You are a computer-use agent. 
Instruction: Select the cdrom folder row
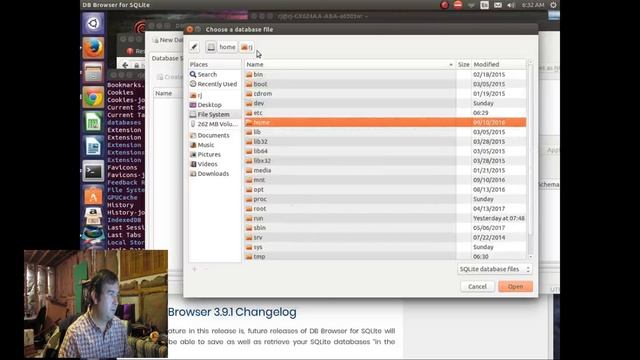tap(385, 93)
